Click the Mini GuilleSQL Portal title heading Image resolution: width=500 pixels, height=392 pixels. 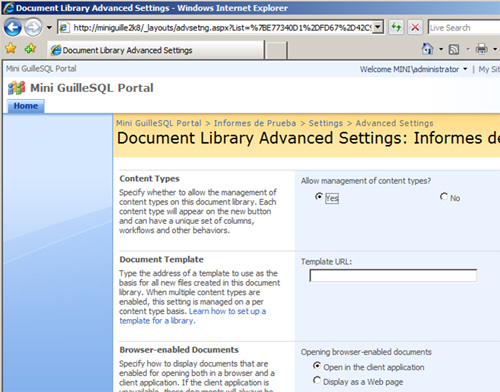(x=92, y=88)
